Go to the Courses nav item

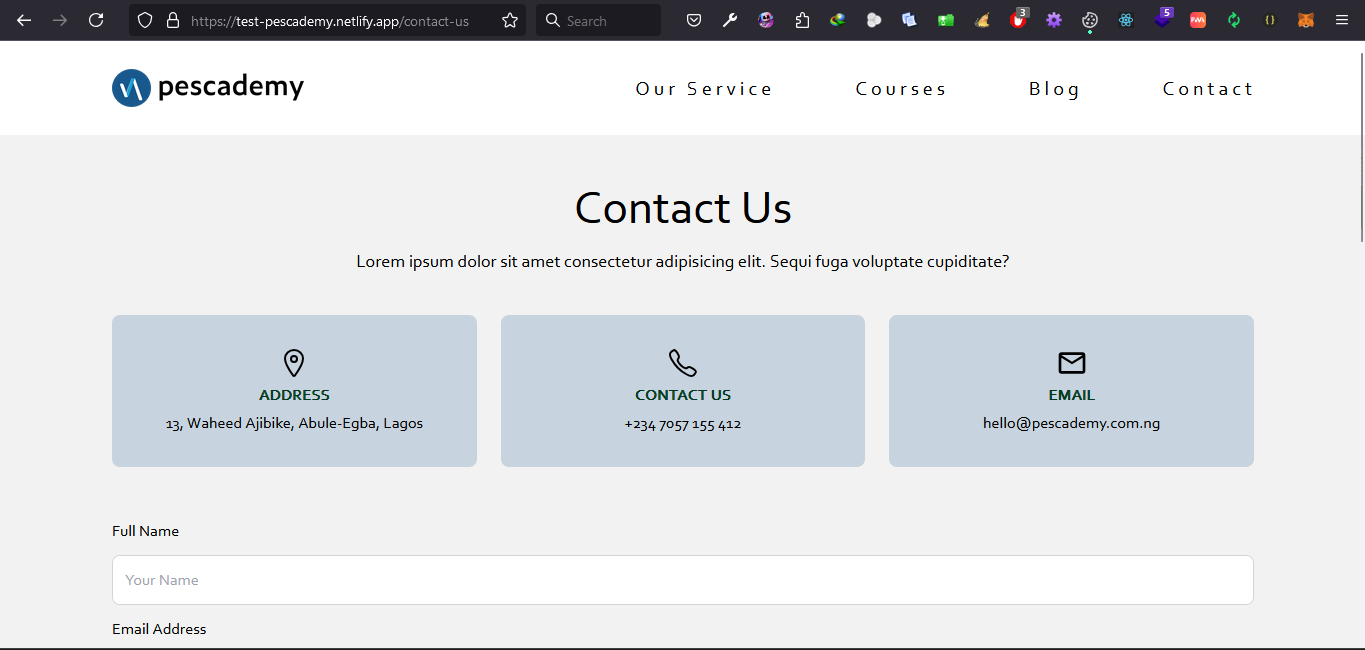click(901, 89)
